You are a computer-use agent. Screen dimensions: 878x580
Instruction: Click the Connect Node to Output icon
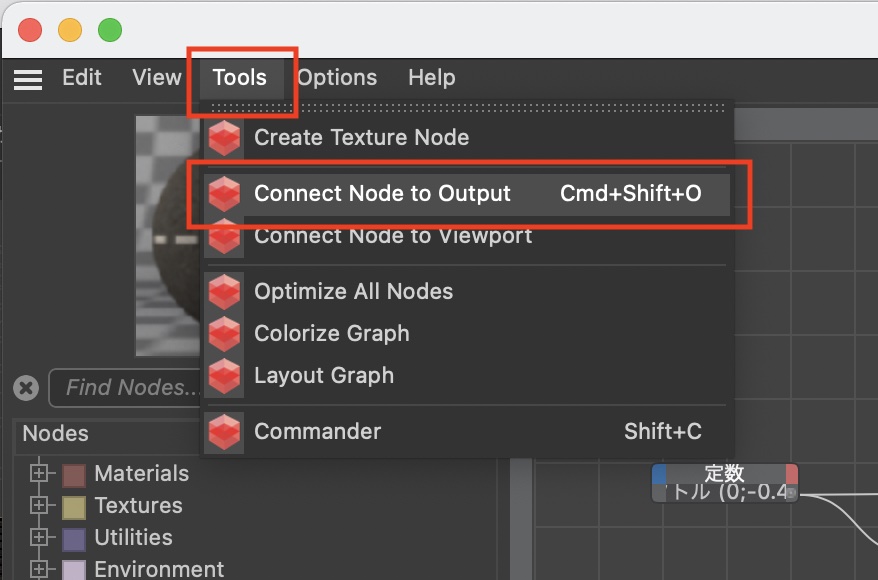tap(225, 194)
